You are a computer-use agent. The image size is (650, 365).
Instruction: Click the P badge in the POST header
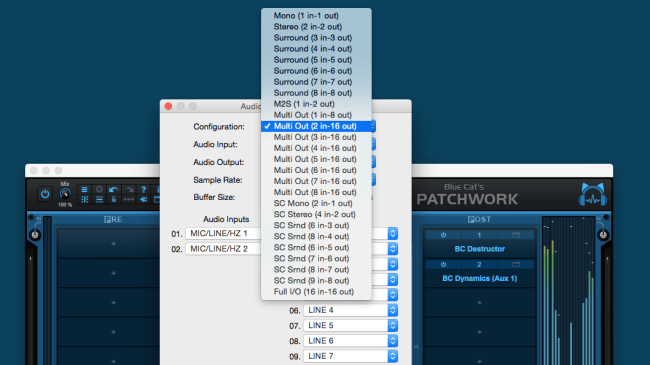471,219
